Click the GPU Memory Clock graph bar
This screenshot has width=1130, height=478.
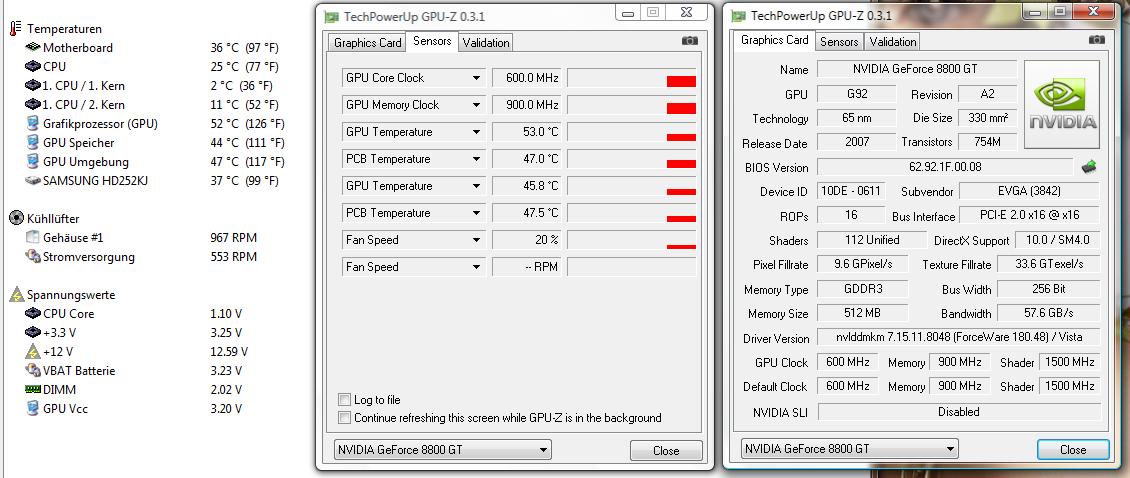681,108
